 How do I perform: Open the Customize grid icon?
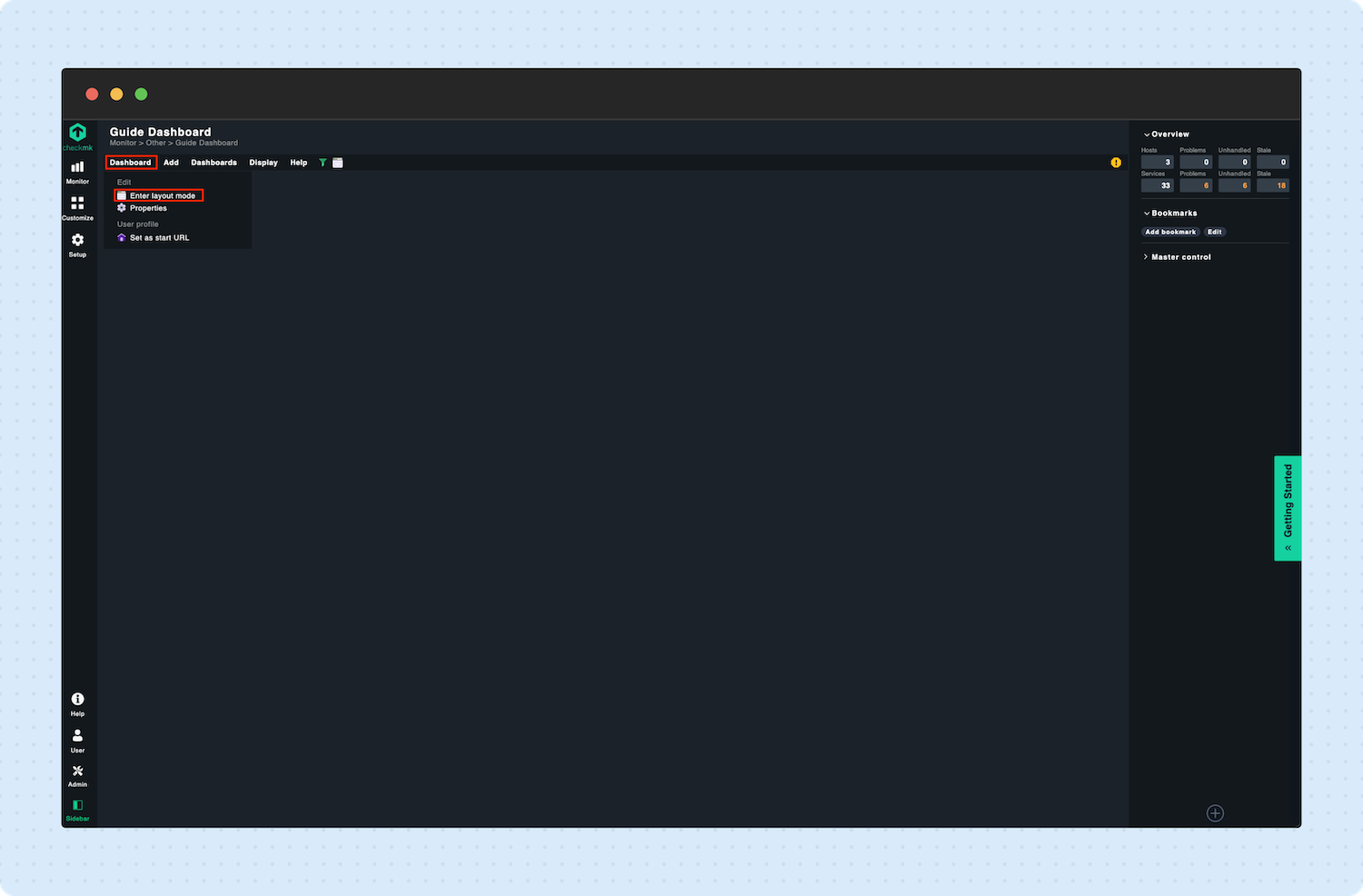click(77, 208)
